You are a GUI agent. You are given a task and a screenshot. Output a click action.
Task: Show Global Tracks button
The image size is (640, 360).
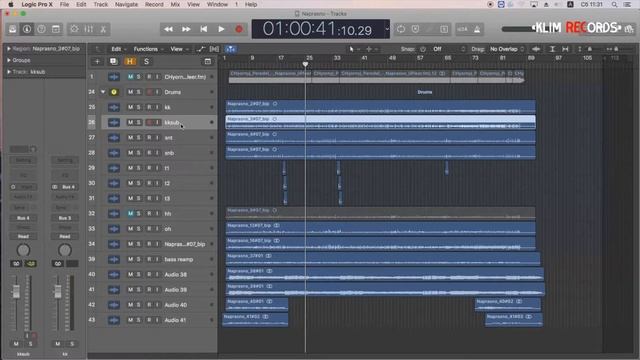coord(208,62)
